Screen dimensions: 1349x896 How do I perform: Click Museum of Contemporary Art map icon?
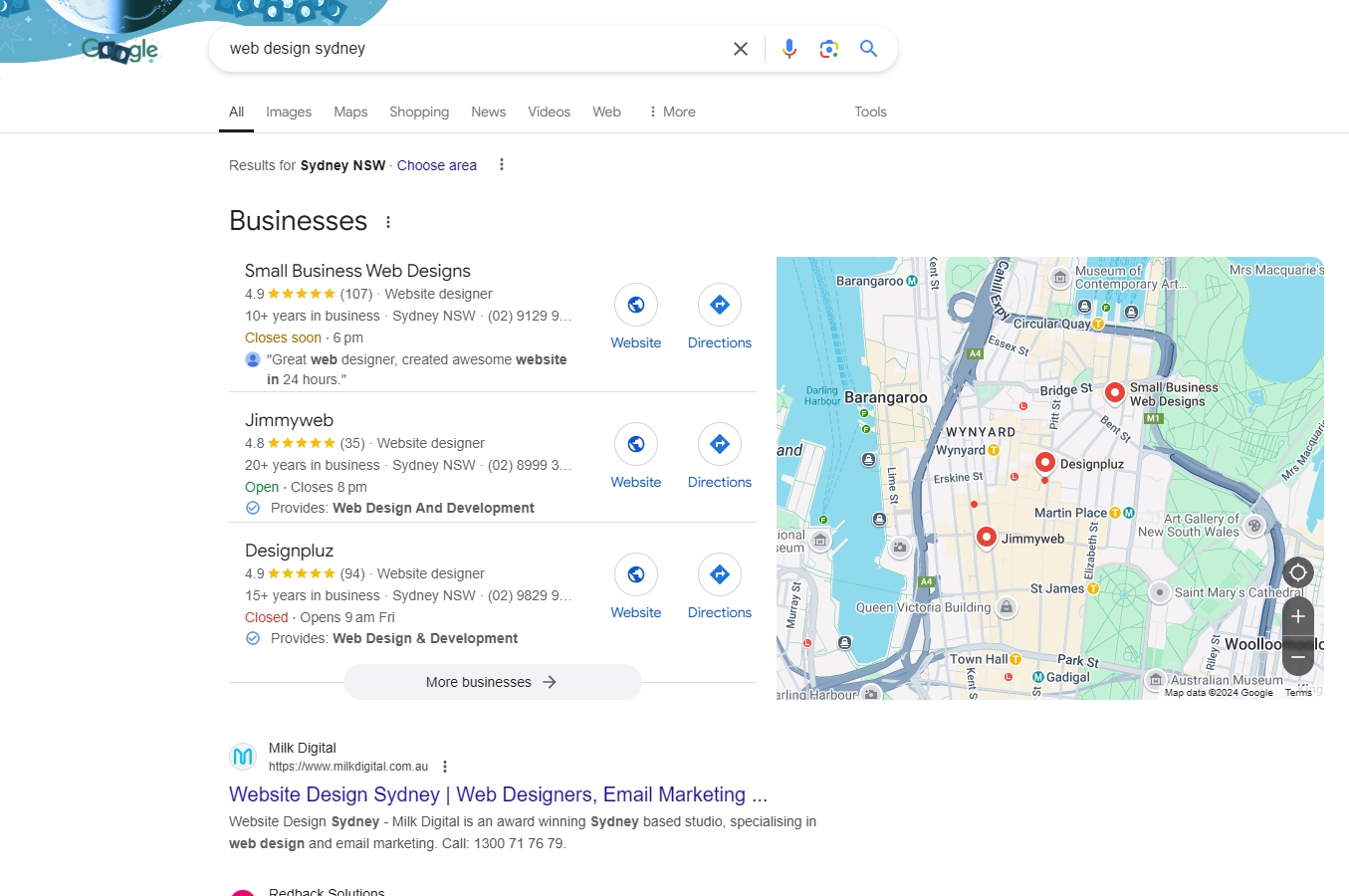1060,277
